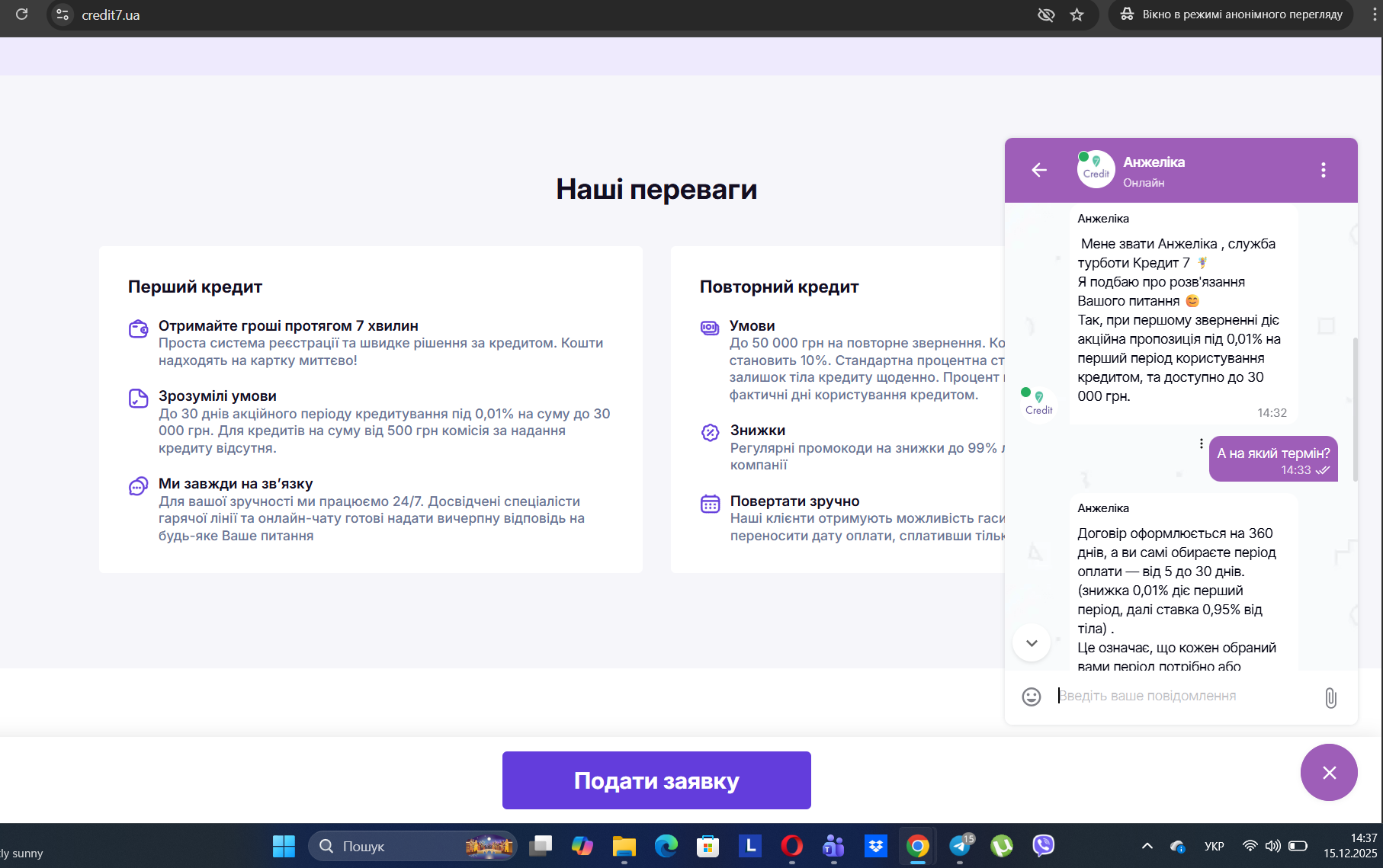Screen dimensions: 1383x868
Task: Click the 'Повертати зручно' subheading
Action: pos(794,501)
